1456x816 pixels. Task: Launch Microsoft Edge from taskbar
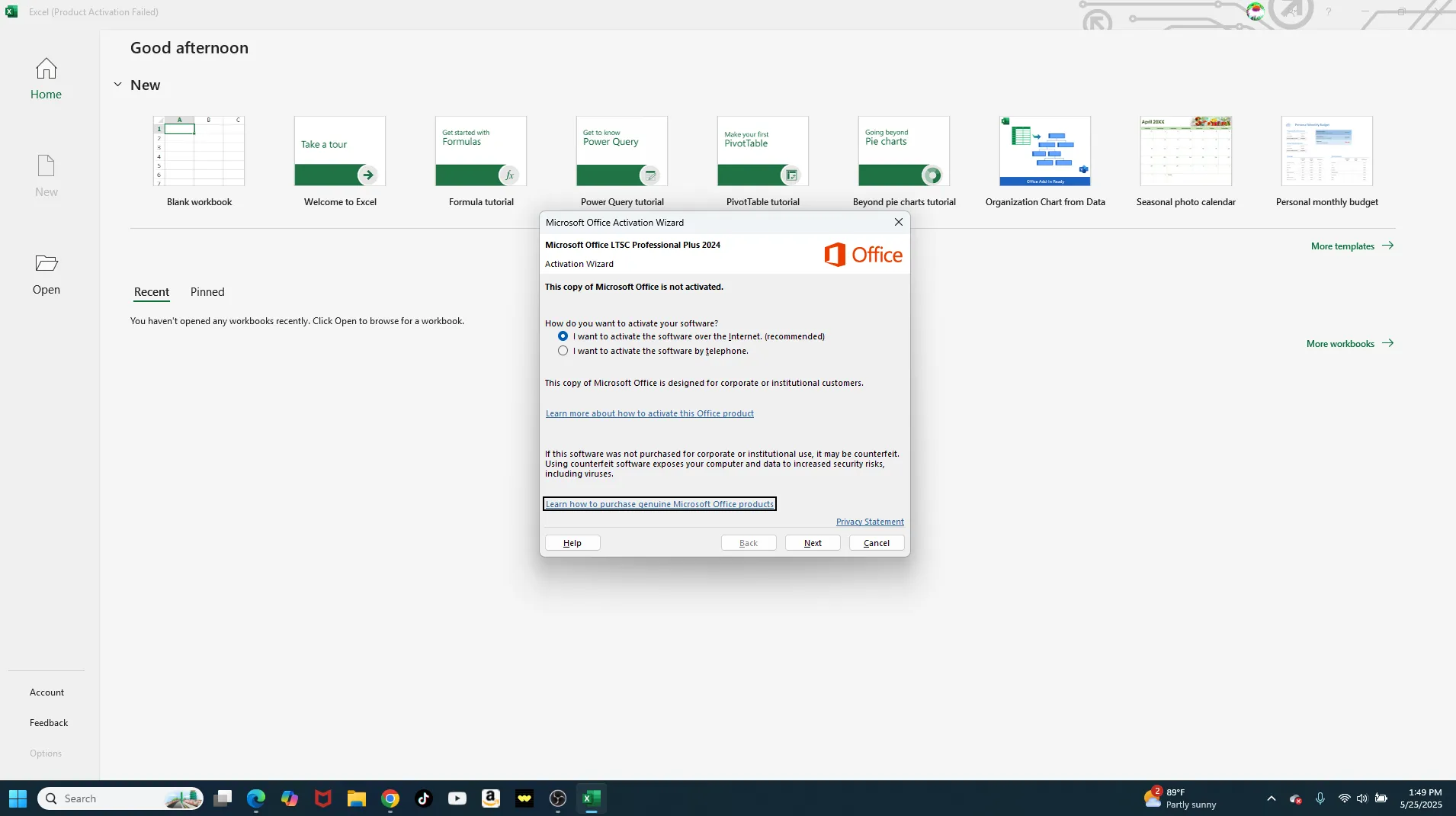[256, 798]
